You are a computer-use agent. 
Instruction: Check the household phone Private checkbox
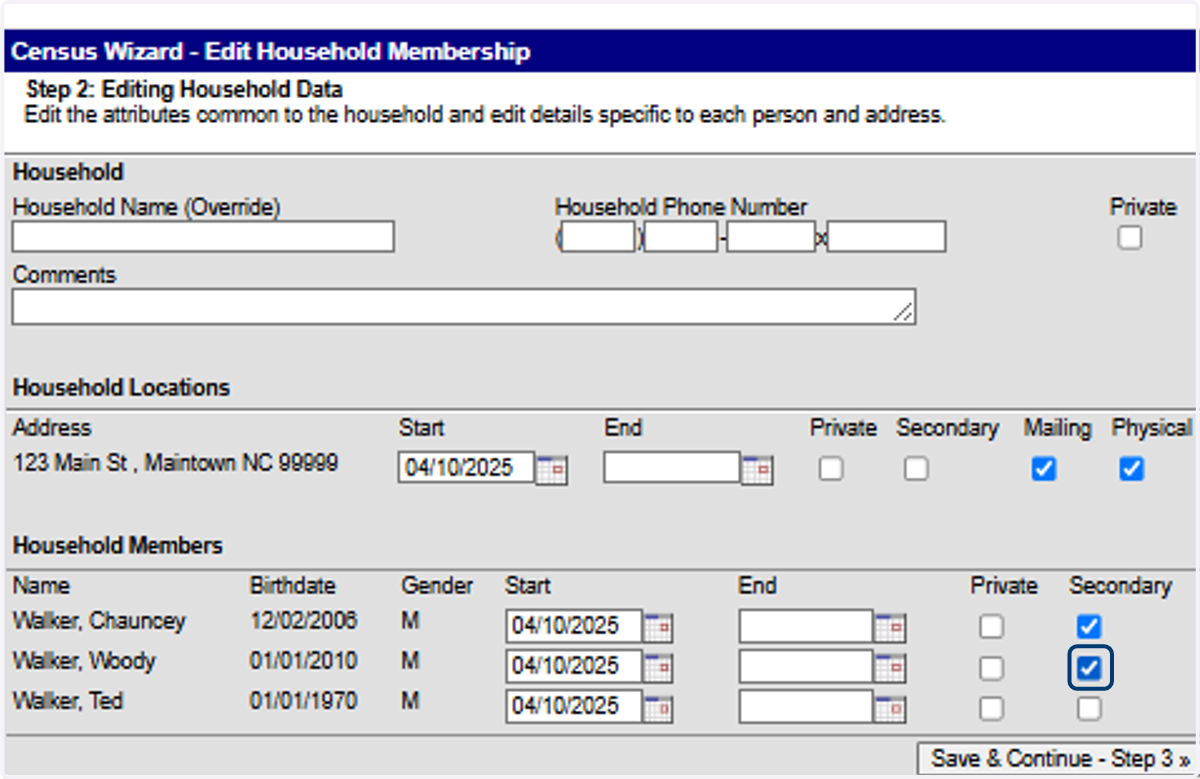click(1130, 238)
